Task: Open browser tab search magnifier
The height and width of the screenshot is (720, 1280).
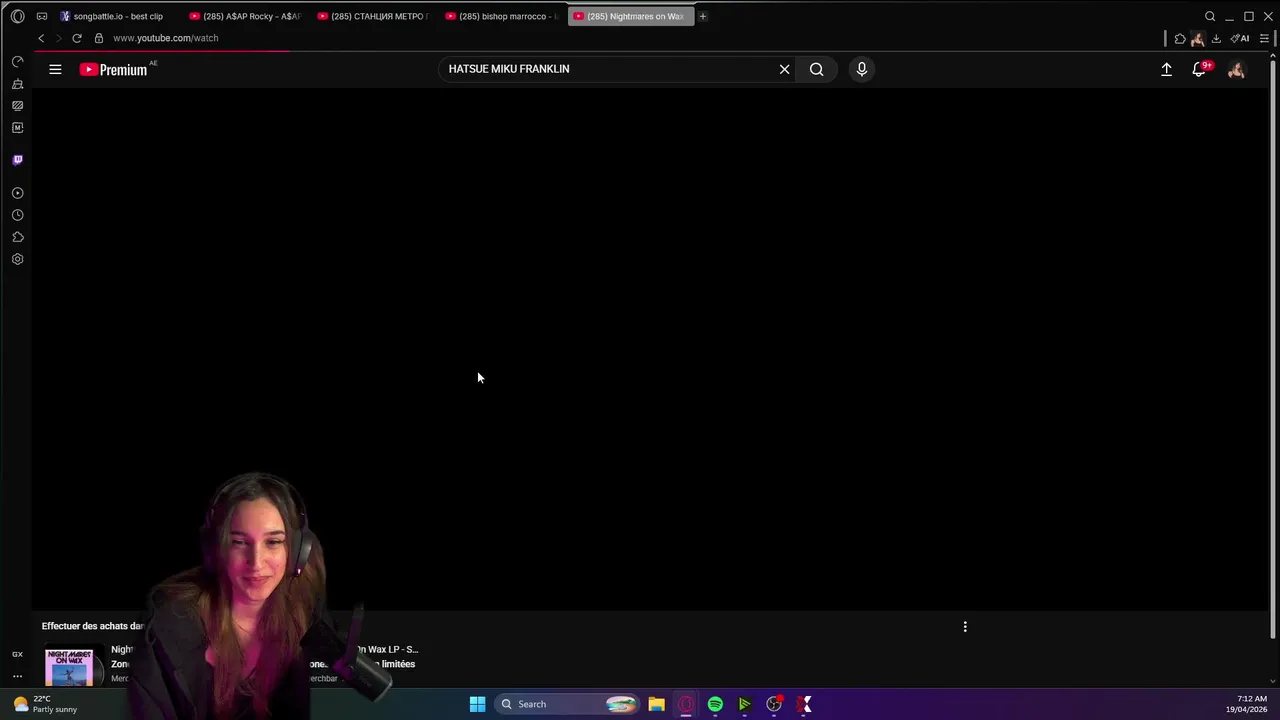Action: click(x=1210, y=16)
